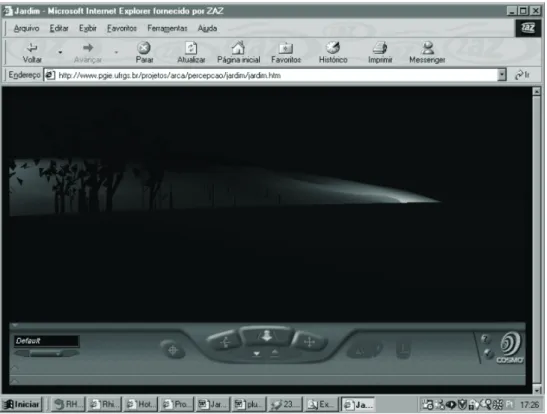This screenshot has width=547, height=414.
Task: Click the Cosmo Player logo
Action: click(x=510, y=347)
